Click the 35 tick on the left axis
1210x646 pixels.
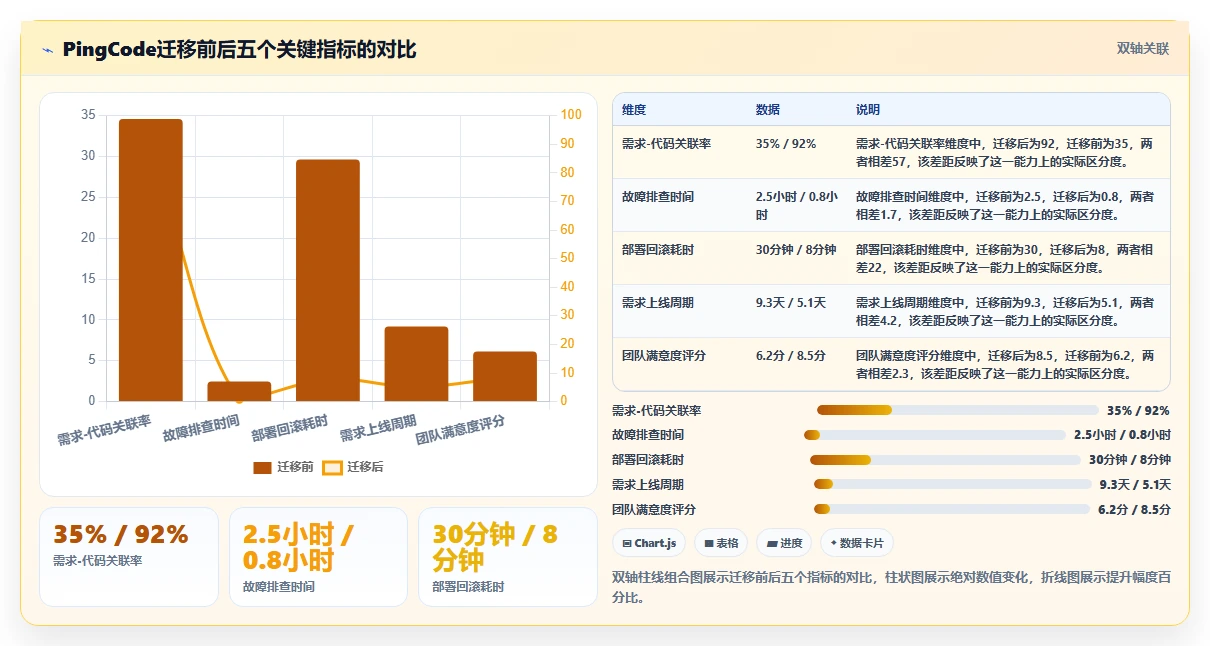tap(88, 115)
